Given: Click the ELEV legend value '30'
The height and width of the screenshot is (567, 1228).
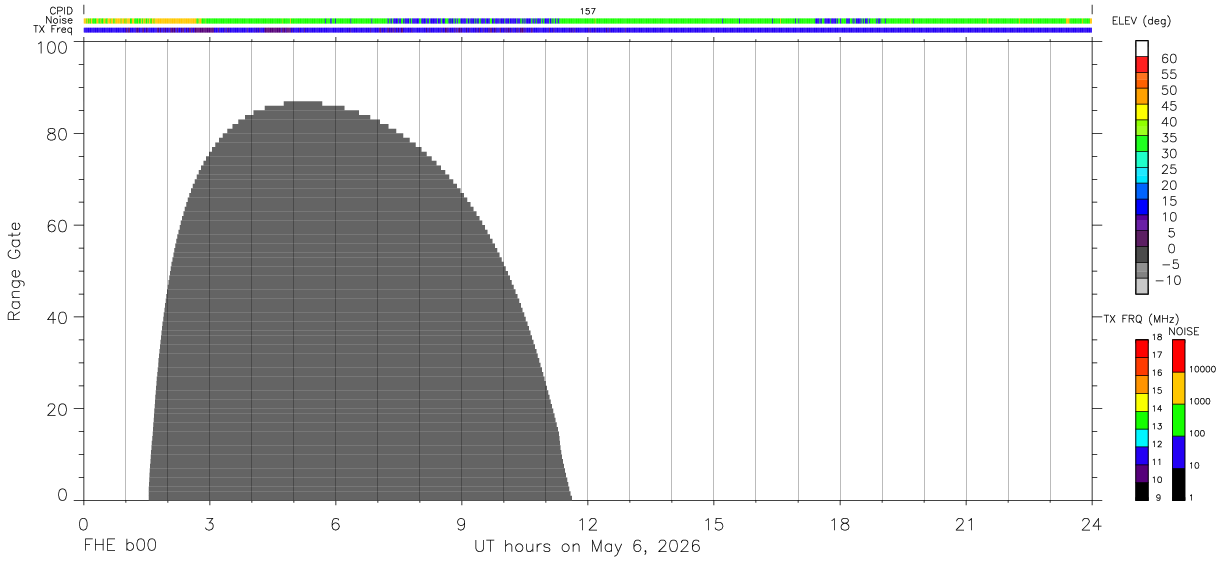Looking at the screenshot, I should [1168, 153].
